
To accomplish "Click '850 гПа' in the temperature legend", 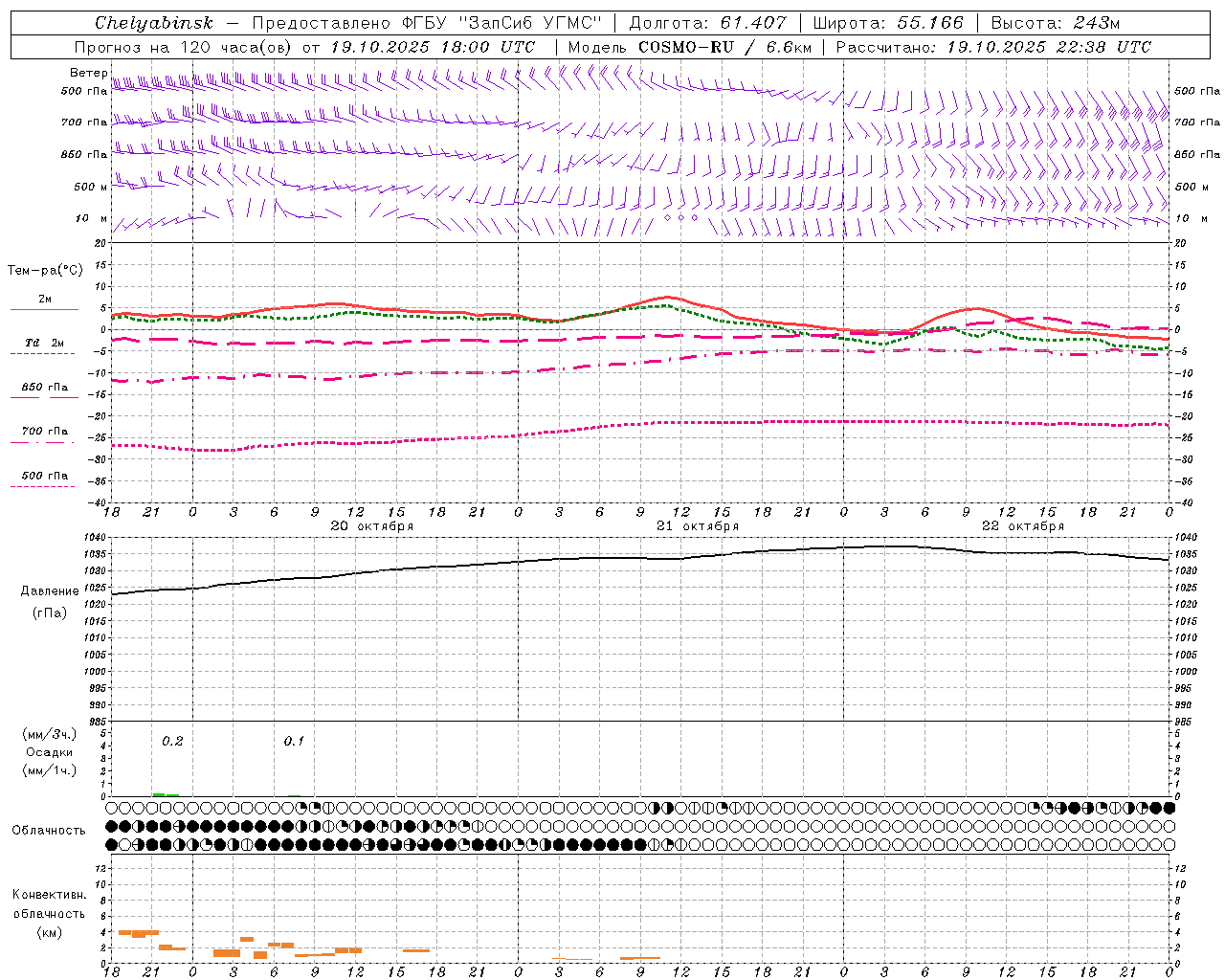I will 45,388.
